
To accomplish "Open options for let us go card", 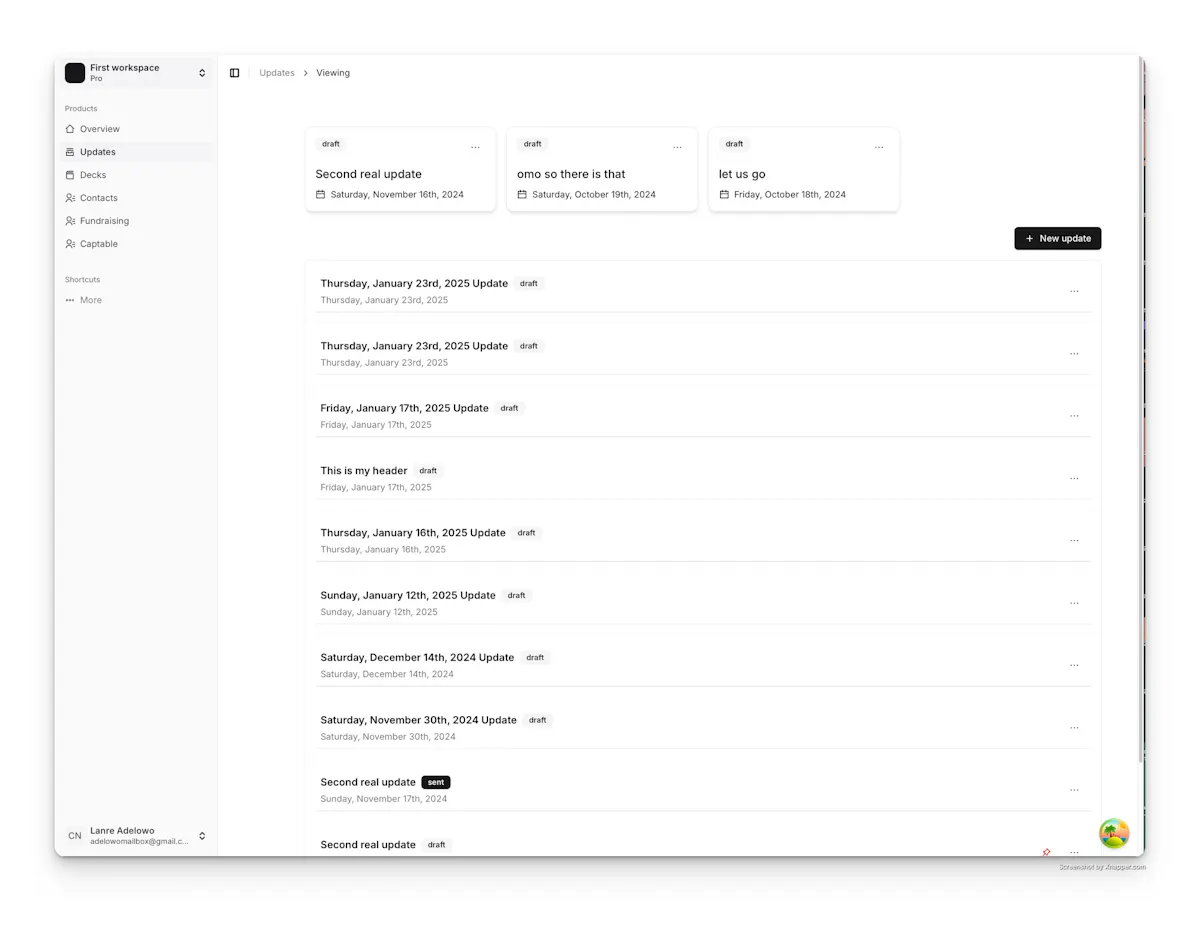I will tap(879, 148).
